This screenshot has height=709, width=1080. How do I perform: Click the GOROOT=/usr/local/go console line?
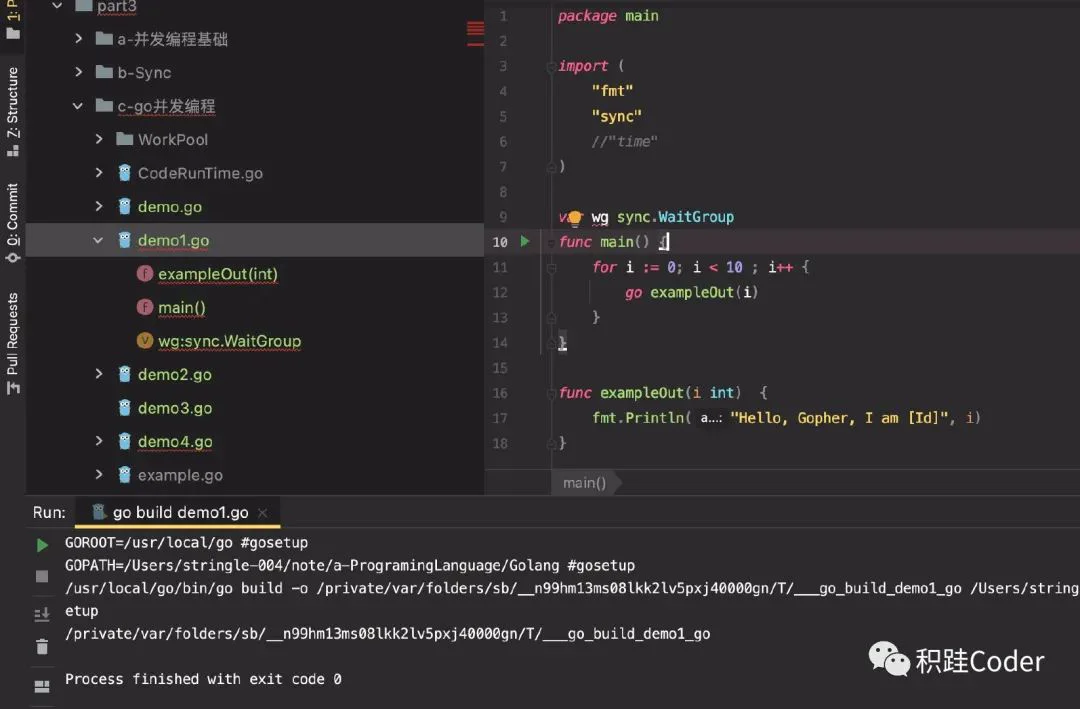pyautogui.click(x=187, y=543)
